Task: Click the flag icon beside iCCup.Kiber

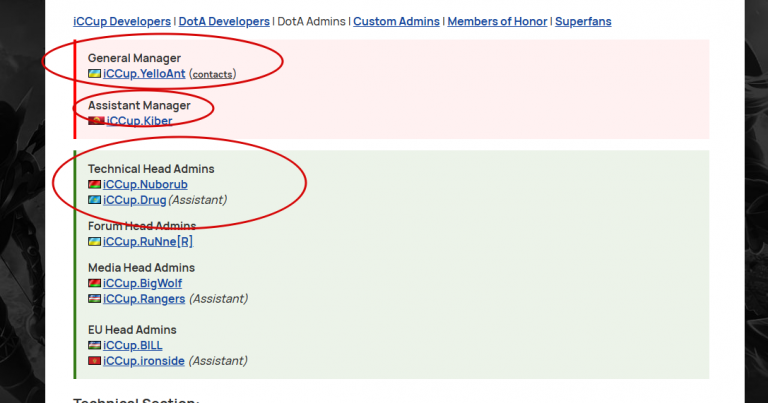Action: pyautogui.click(x=96, y=120)
